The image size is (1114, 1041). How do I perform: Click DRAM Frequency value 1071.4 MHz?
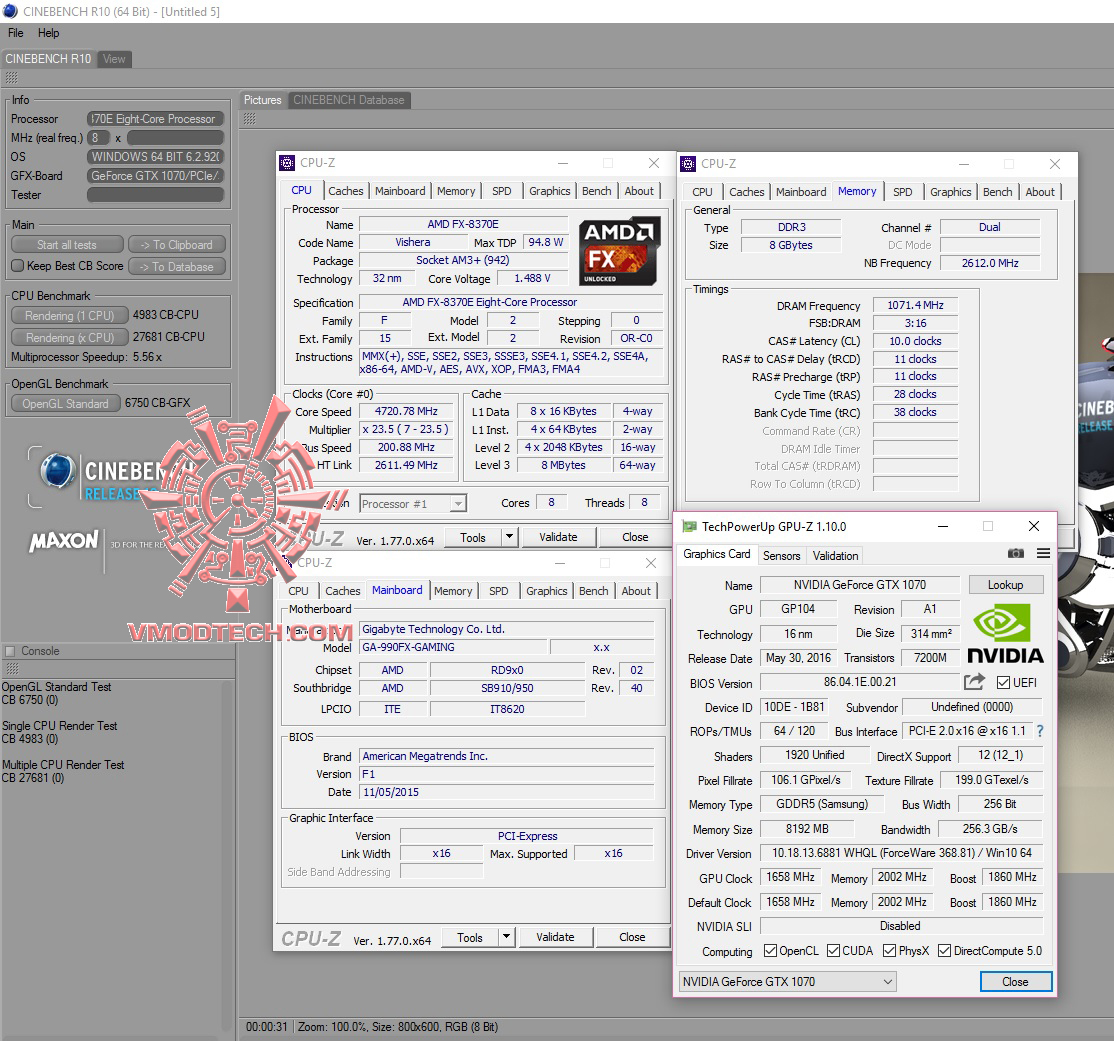click(915, 306)
